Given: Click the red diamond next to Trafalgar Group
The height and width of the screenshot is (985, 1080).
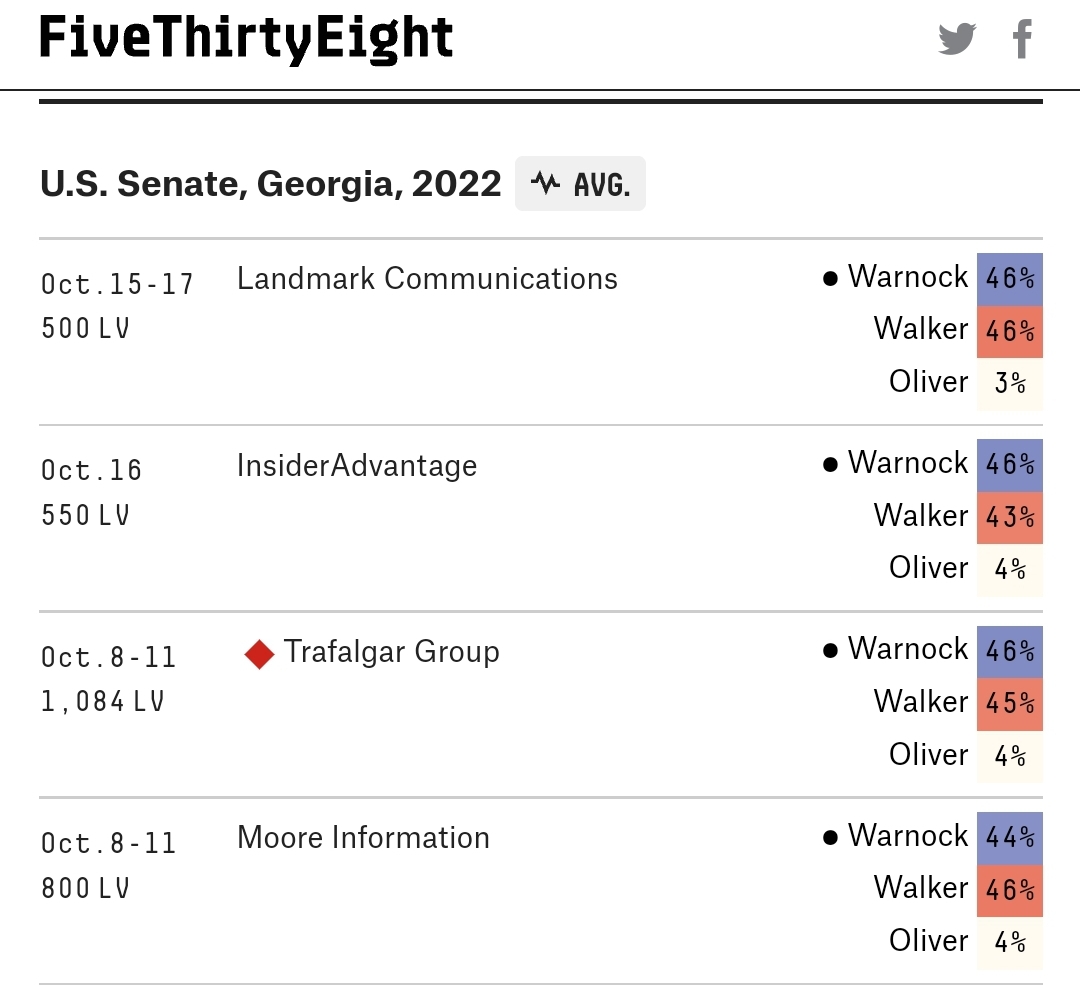Looking at the screenshot, I should pyautogui.click(x=260, y=654).
